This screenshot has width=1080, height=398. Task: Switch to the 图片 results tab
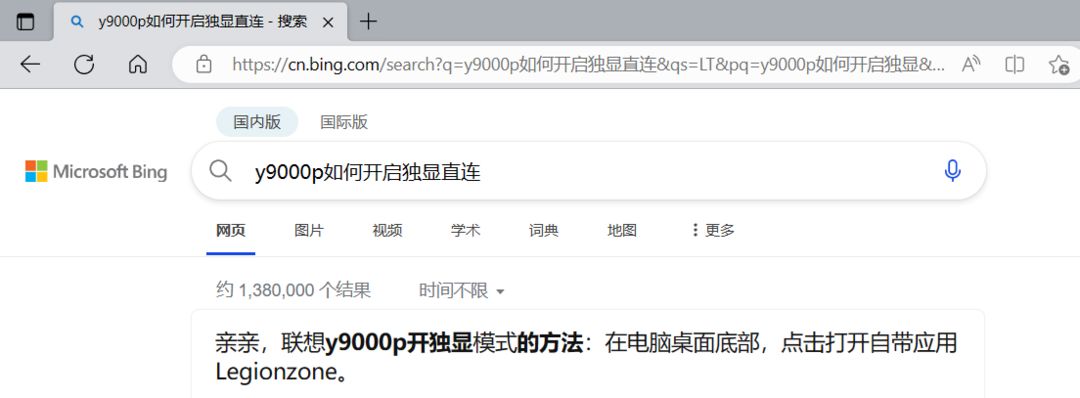(x=309, y=231)
